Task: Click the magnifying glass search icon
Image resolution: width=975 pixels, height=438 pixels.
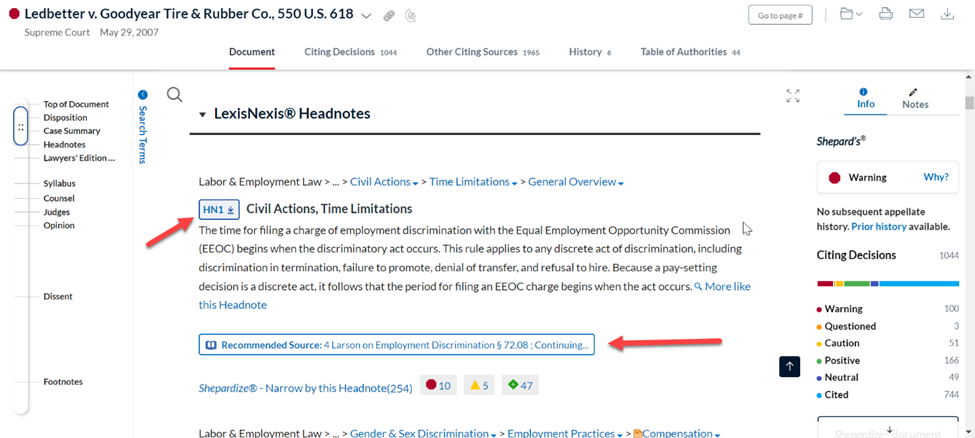Action: (175, 95)
